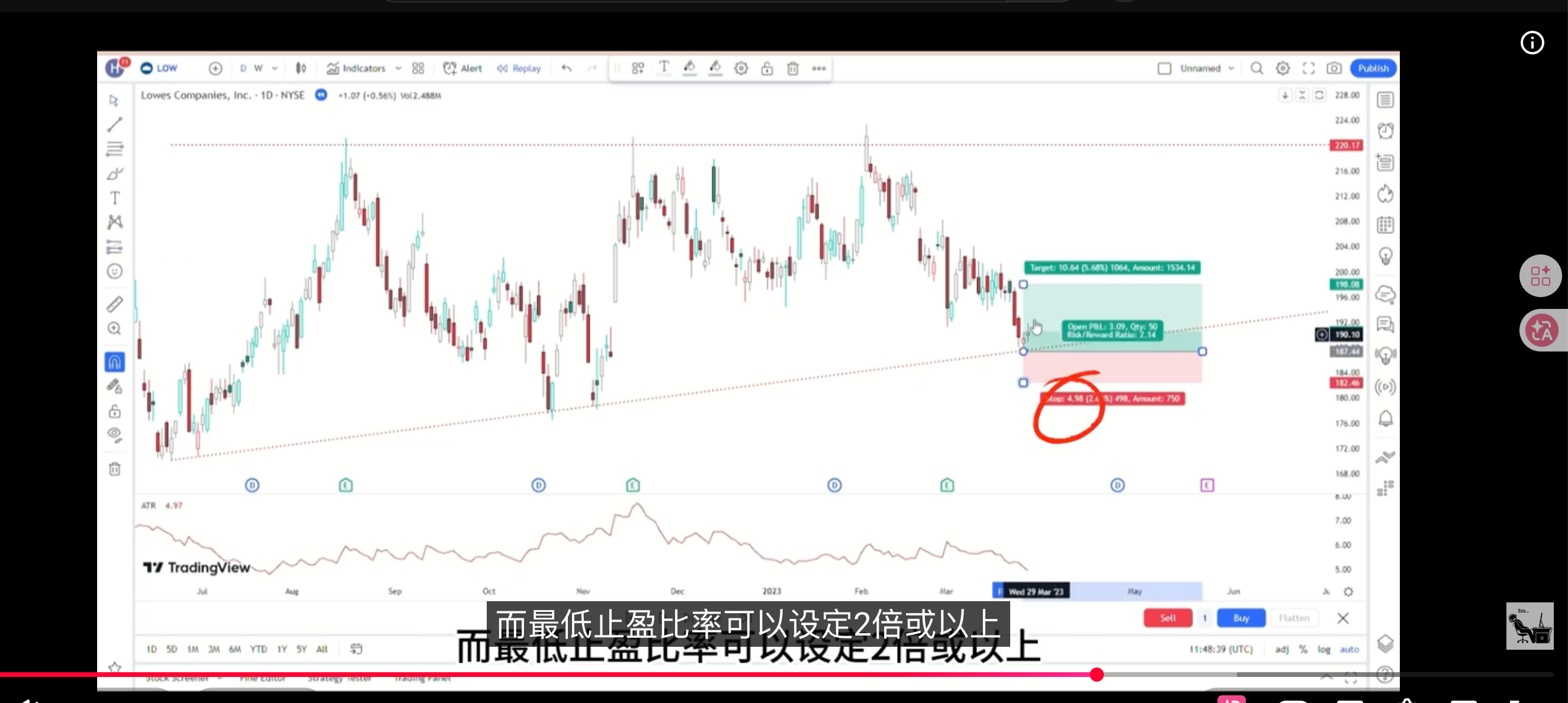
Task: Open the candlestick chart type selector
Action: [301, 69]
